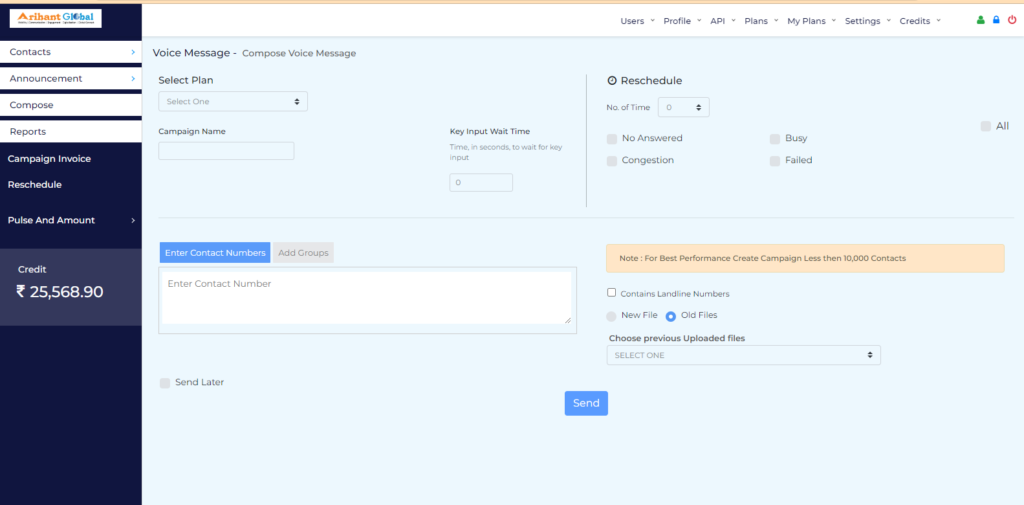Tick the Busy checkbox

tap(775, 138)
